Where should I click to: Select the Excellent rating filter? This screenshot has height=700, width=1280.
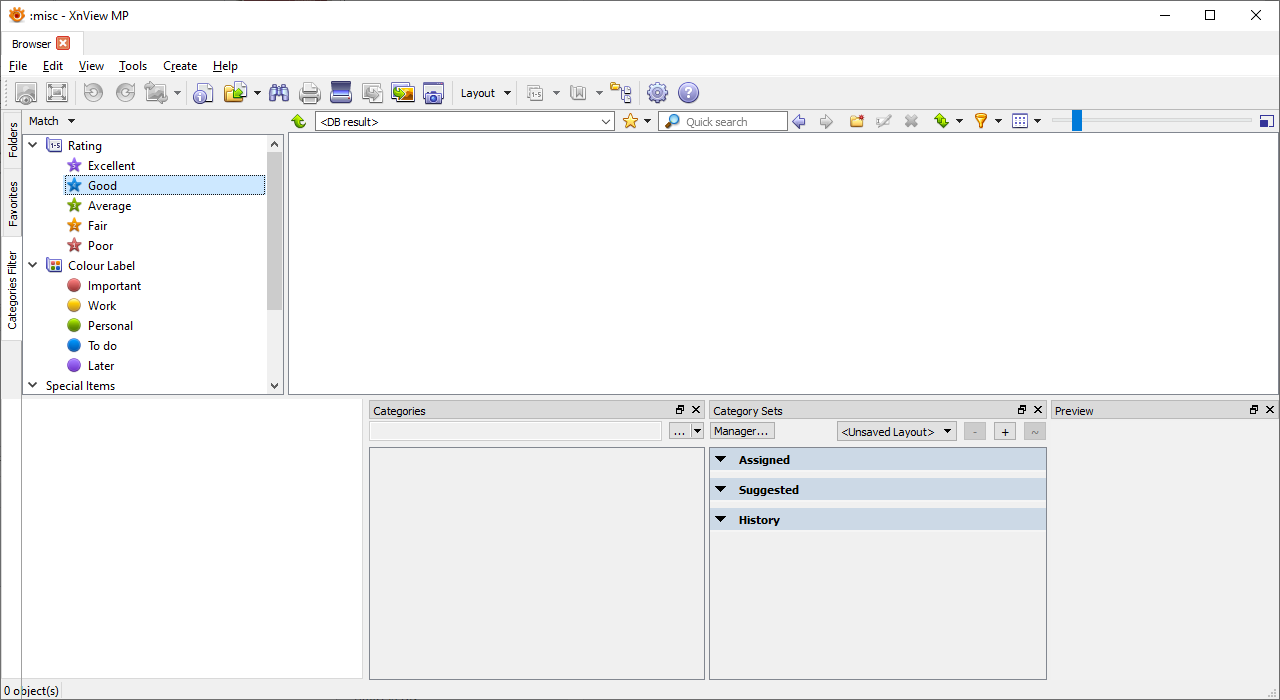[110, 166]
